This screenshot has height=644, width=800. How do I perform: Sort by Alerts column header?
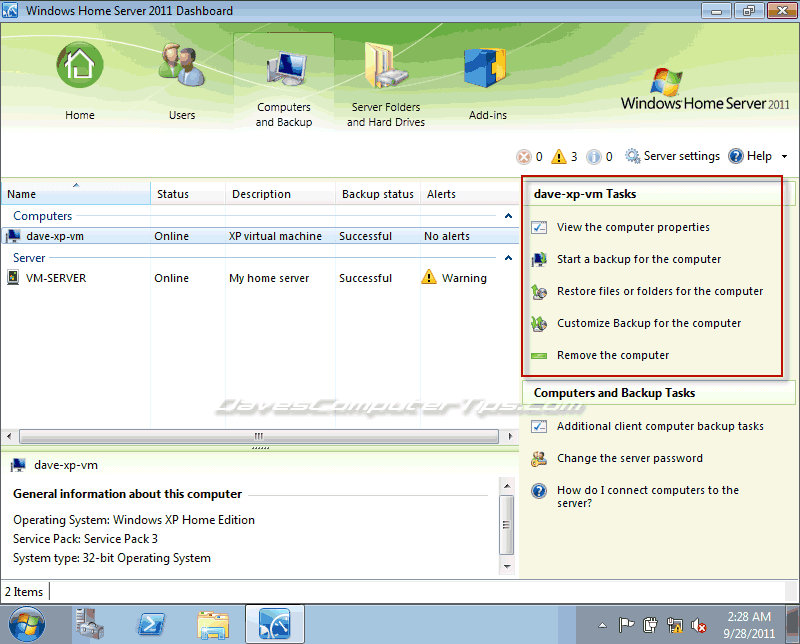point(469,194)
